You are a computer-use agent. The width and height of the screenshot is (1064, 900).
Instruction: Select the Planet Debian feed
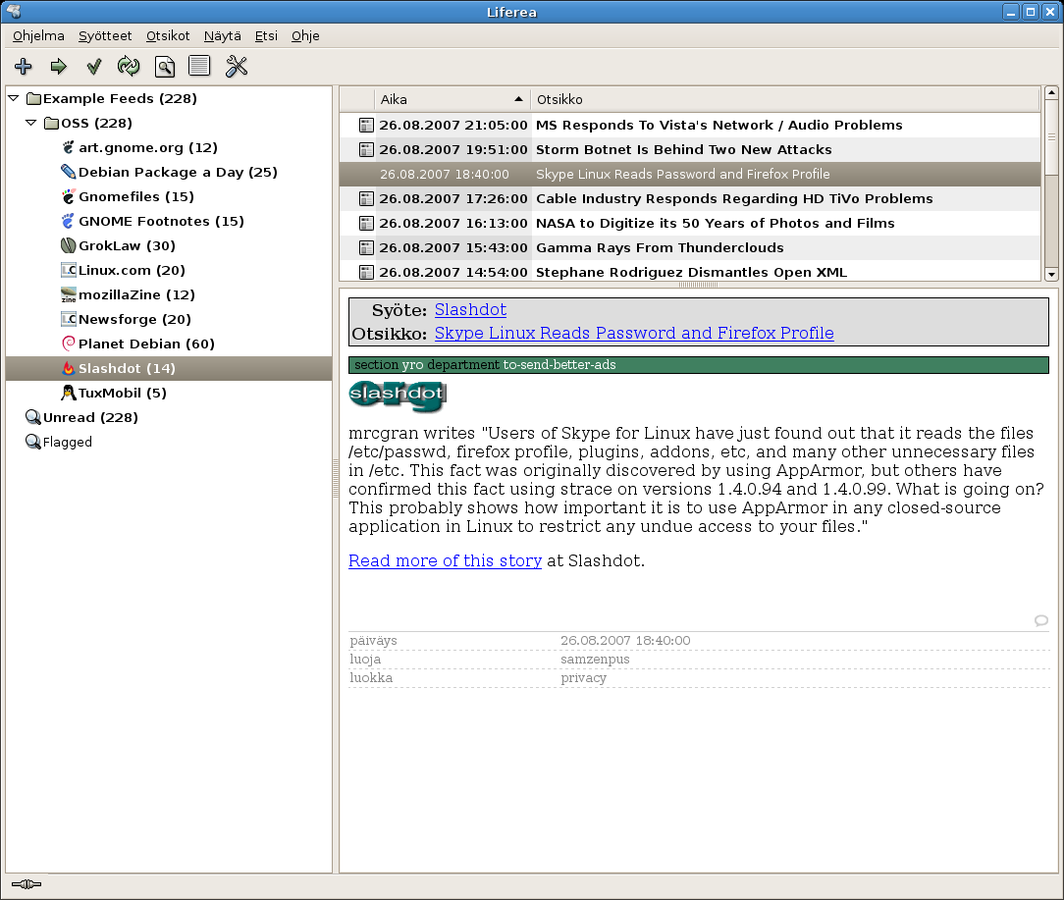[146, 344]
